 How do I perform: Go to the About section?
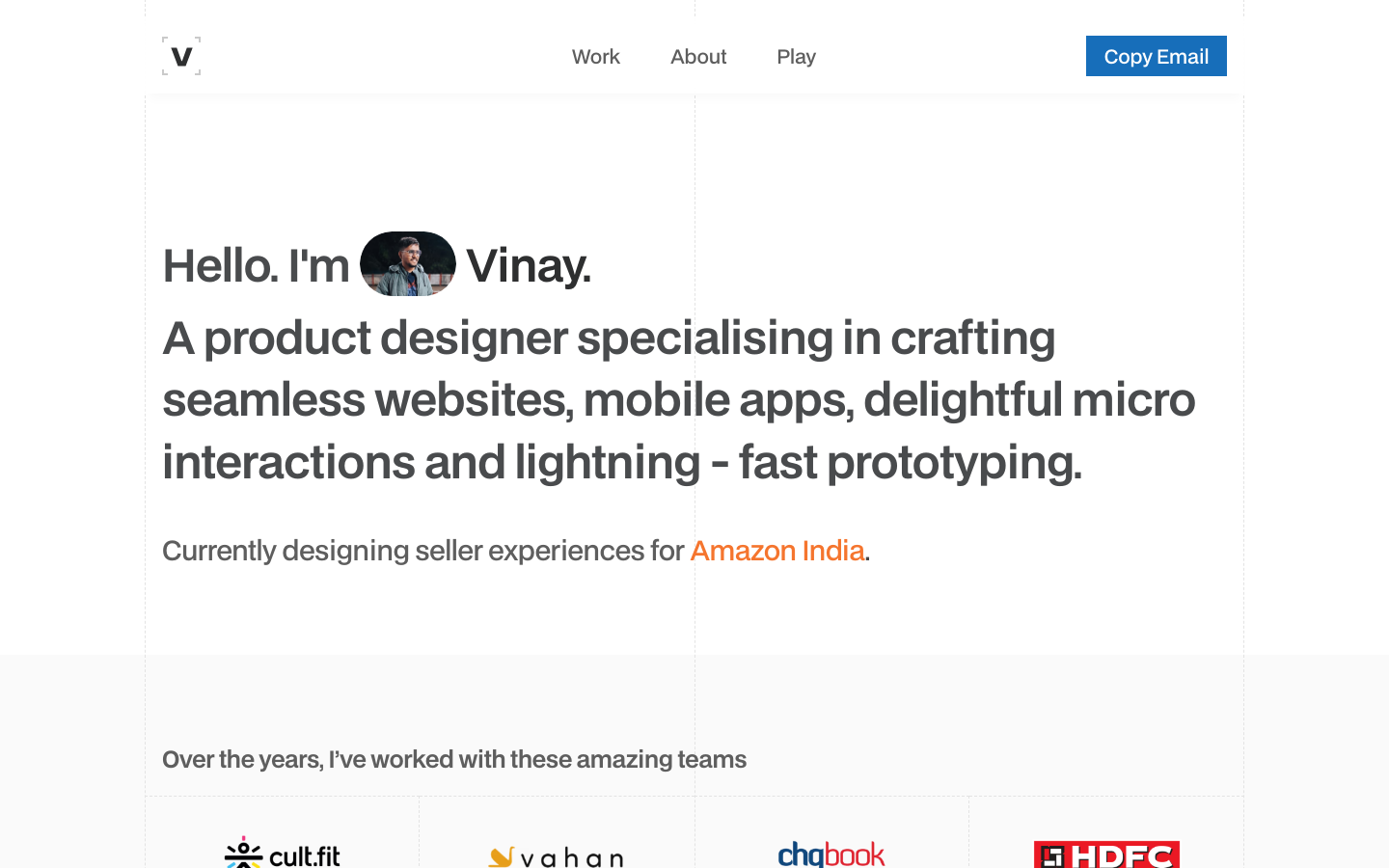coord(698,57)
